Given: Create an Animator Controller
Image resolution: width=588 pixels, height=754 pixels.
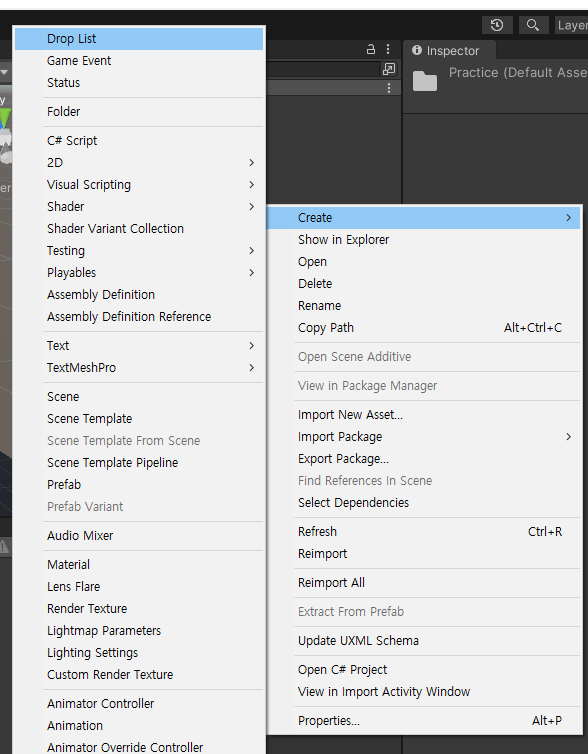Looking at the screenshot, I should 139,704.
